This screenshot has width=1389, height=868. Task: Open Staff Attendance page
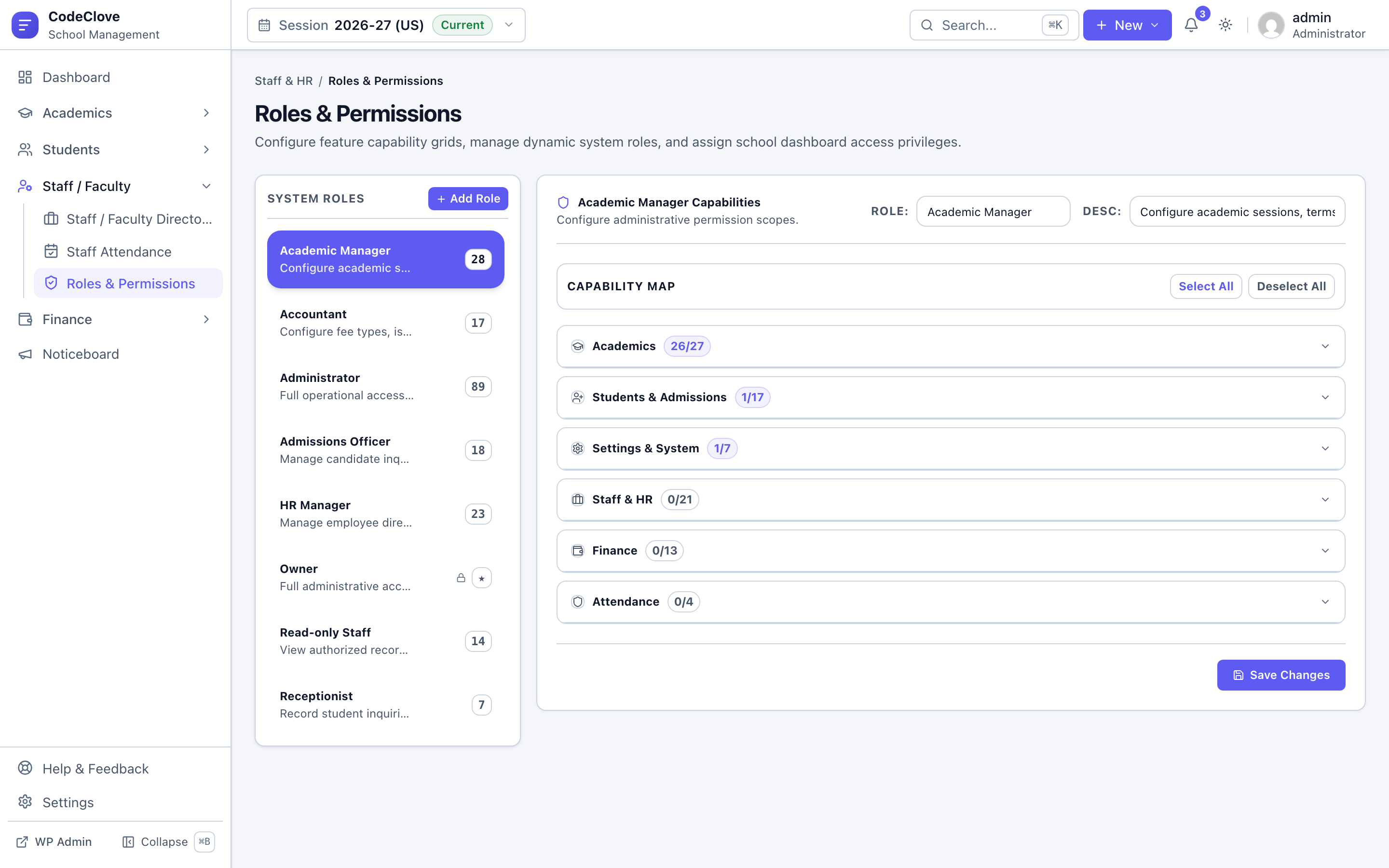(x=128, y=251)
